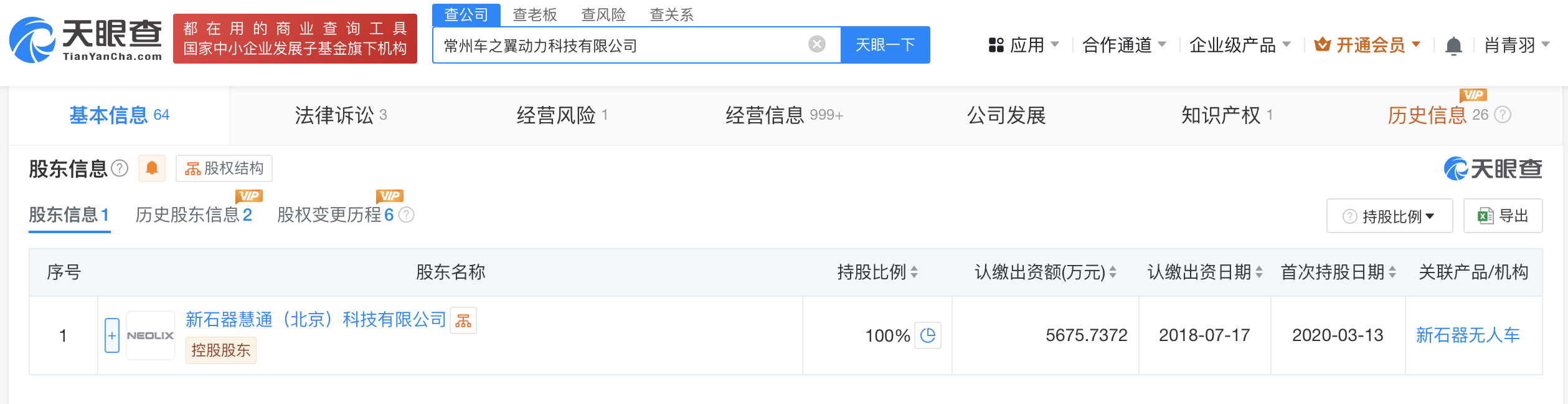
Task: View shareholding pie chart icon
Action: pos(927,335)
